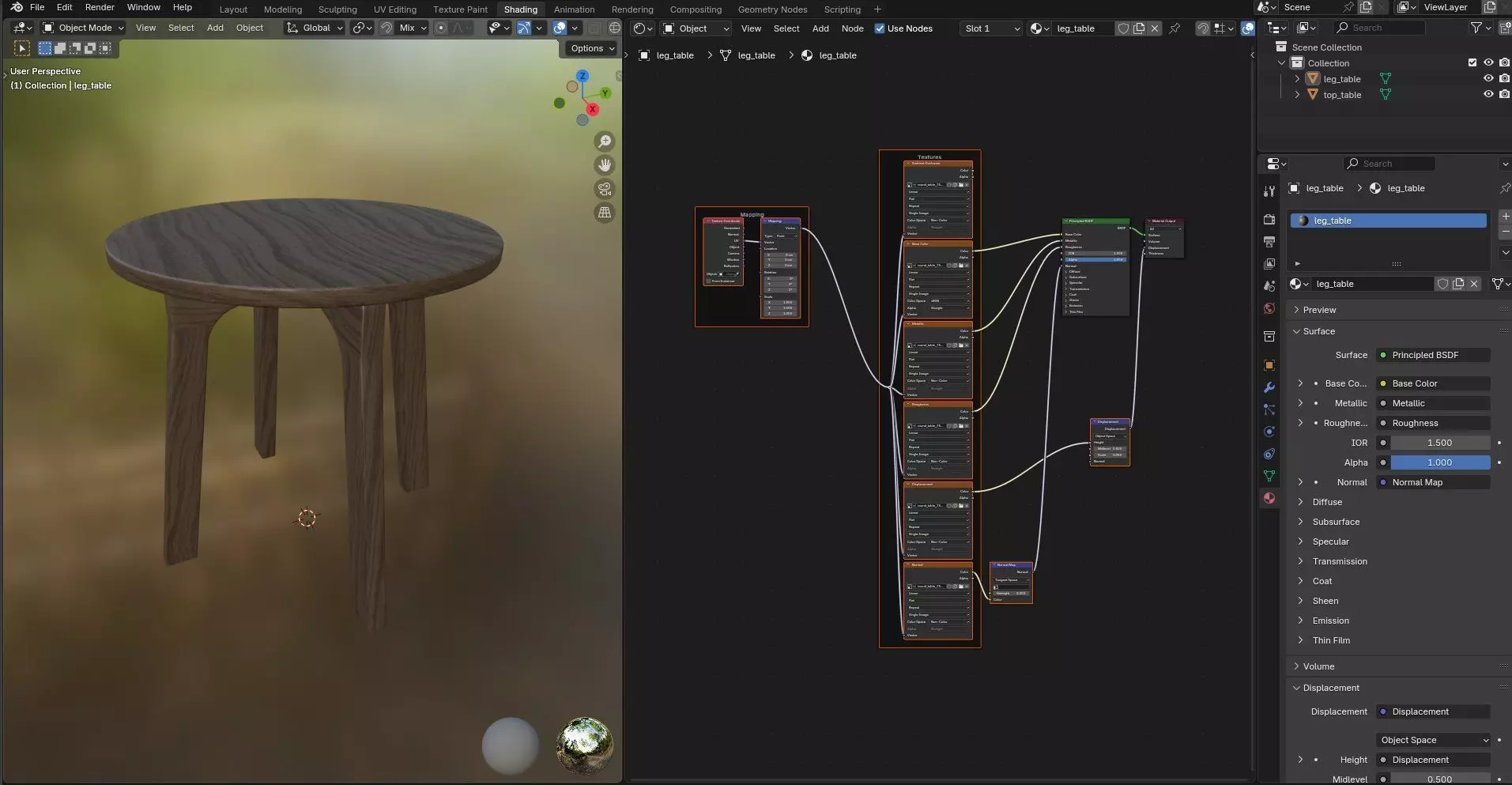This screenshot has height=785, width=1512.
Task: Click Normal Map linked input button
Action: click(1433, 482)
